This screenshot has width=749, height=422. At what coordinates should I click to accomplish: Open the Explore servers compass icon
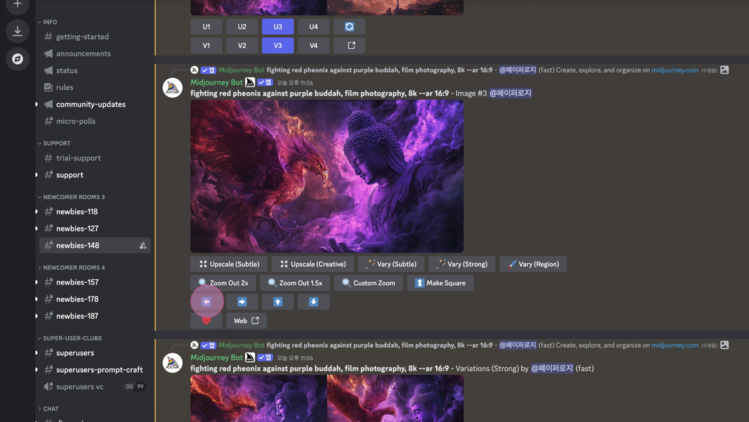tap(18, 59)
